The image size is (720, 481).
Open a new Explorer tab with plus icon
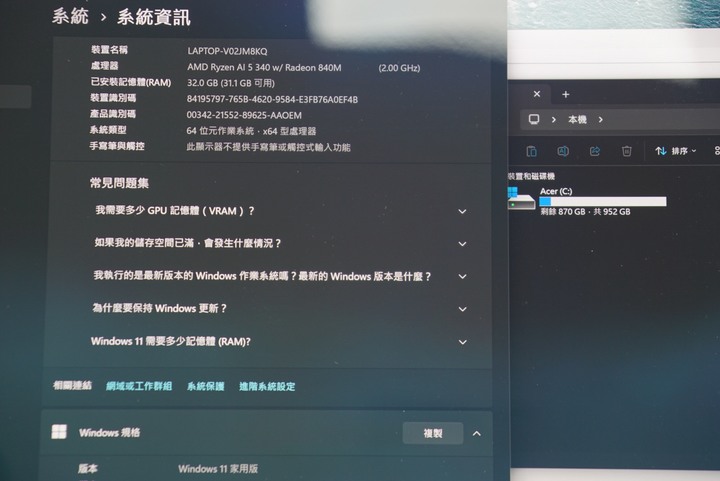coord(565,94)
